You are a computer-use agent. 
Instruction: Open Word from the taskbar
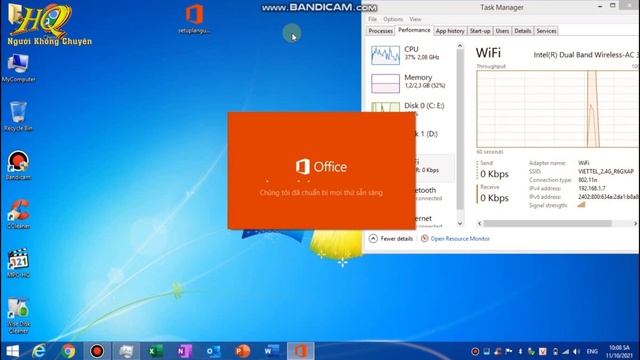pos(271,351)
